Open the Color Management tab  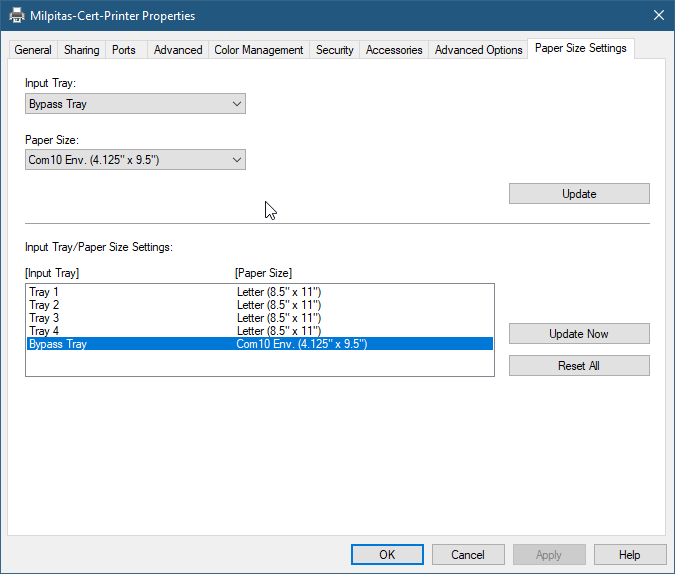tap(258, 50)
